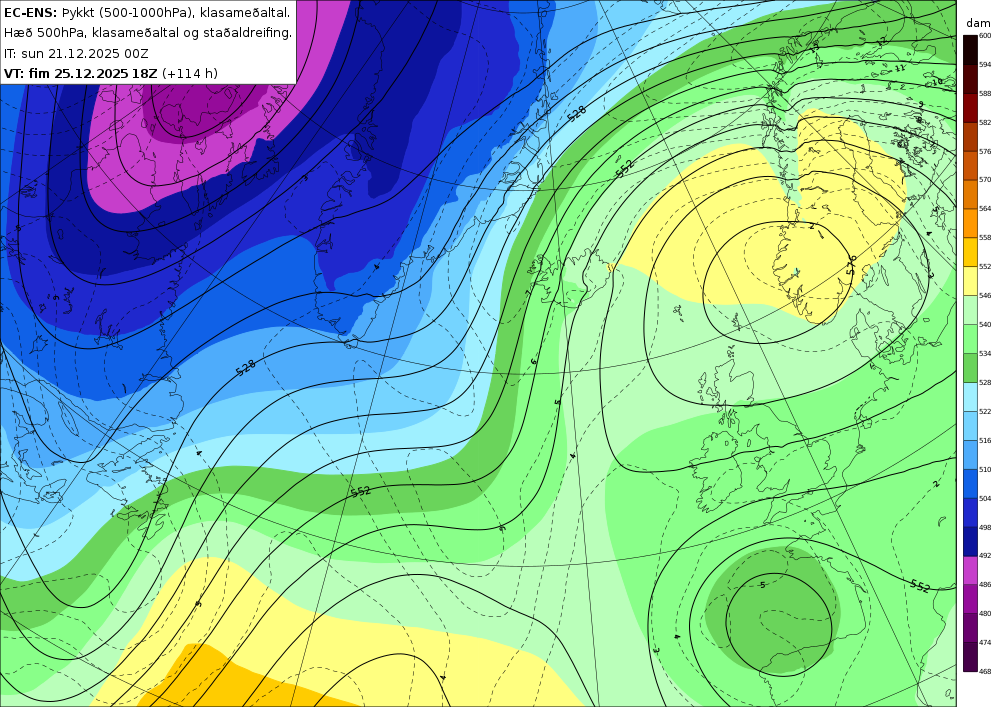Image resolution: width=1000 pixels, height=707 pixels.
Task: Click the 582 tick label in the legend
Action: [985, 122]
